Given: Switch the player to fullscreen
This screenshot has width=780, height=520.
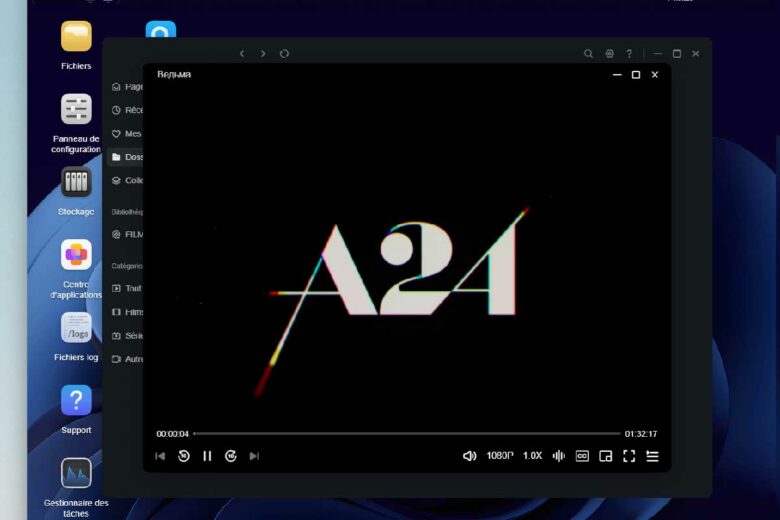Looking at the screenshot, I should click(x=629, y=456).
